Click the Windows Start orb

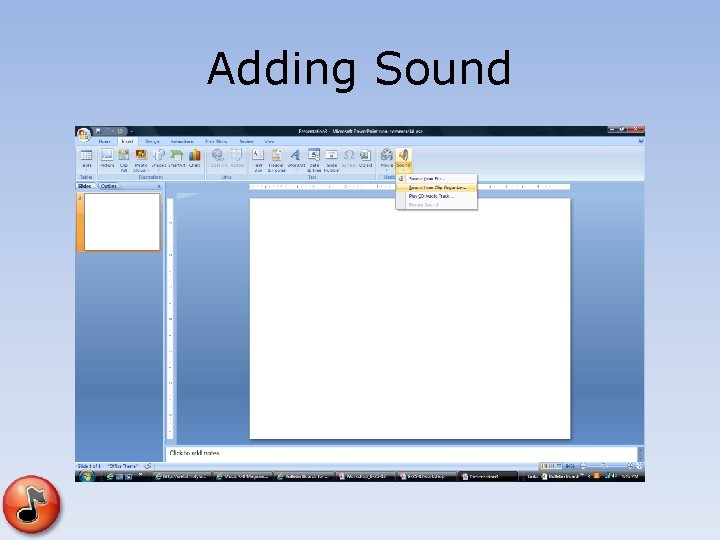[x=85, y=476]
